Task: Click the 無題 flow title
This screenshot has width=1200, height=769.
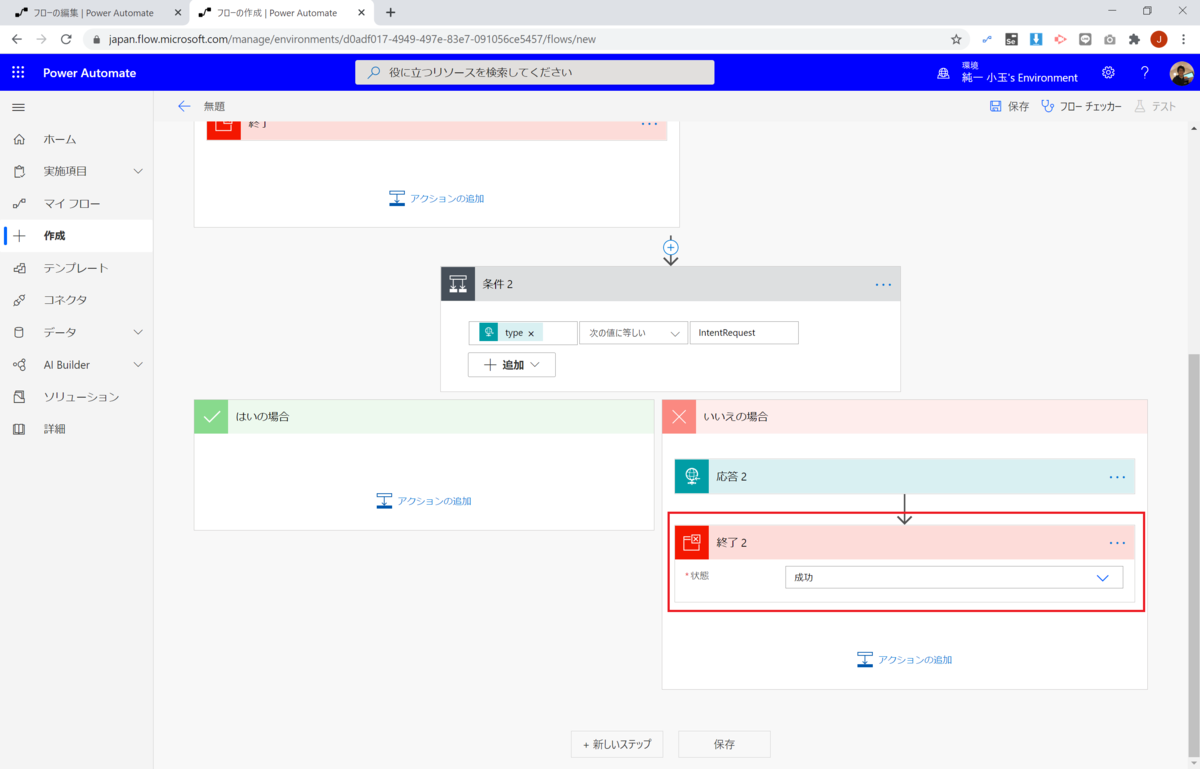Action: 214,106
